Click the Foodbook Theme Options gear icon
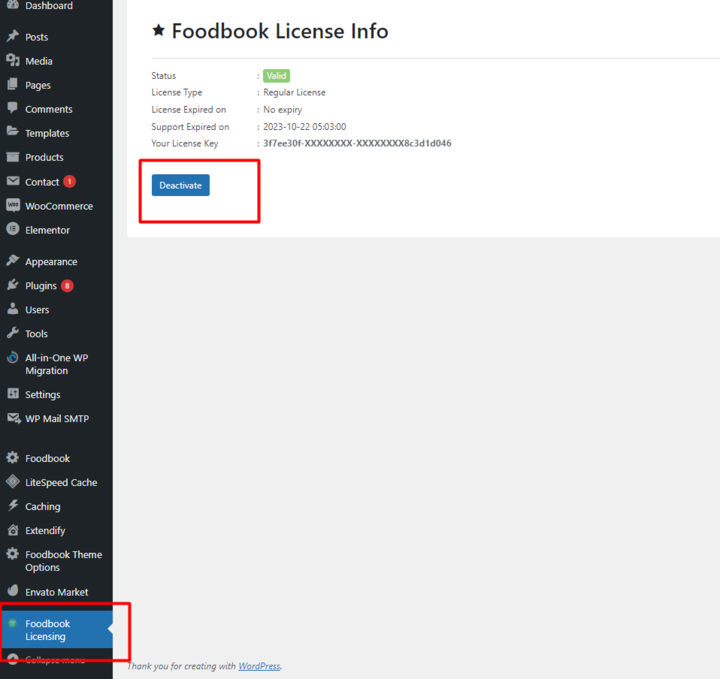The image size is (720, 679). (13, 554)
